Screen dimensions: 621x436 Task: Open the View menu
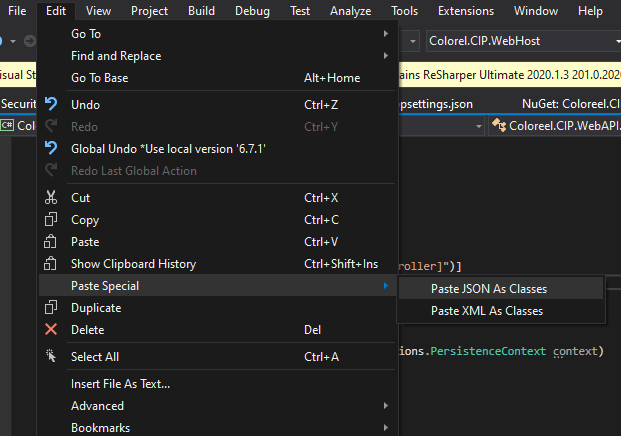coord(98,11)
